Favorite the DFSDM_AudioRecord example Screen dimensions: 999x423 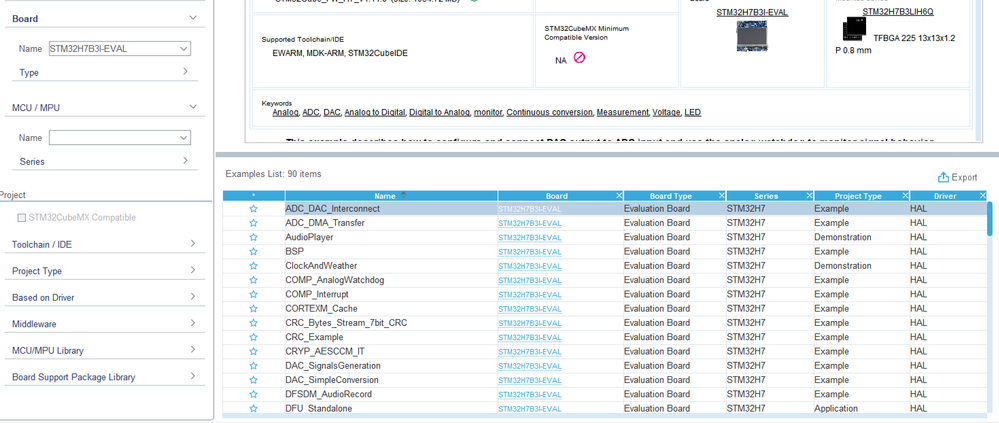point(254,394)
